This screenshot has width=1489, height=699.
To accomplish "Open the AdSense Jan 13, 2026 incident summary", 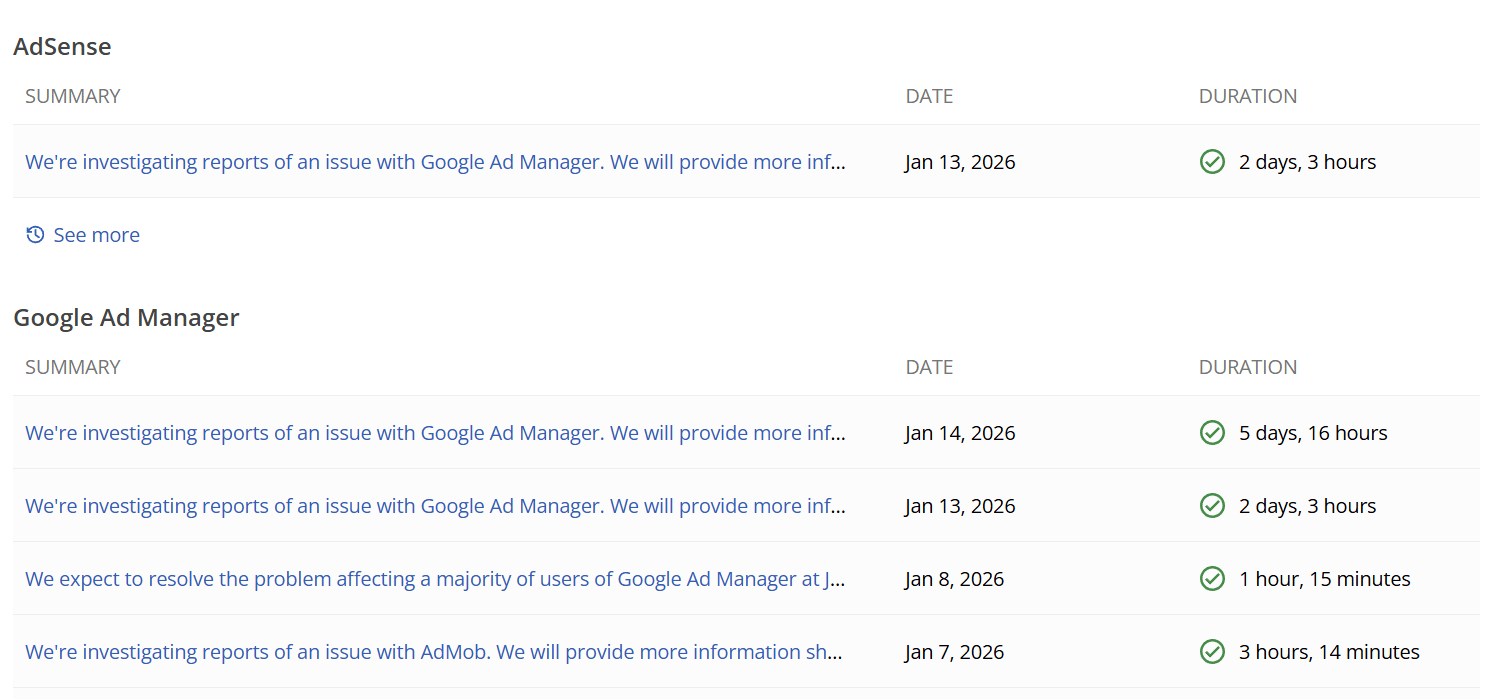I will (435, 162).
